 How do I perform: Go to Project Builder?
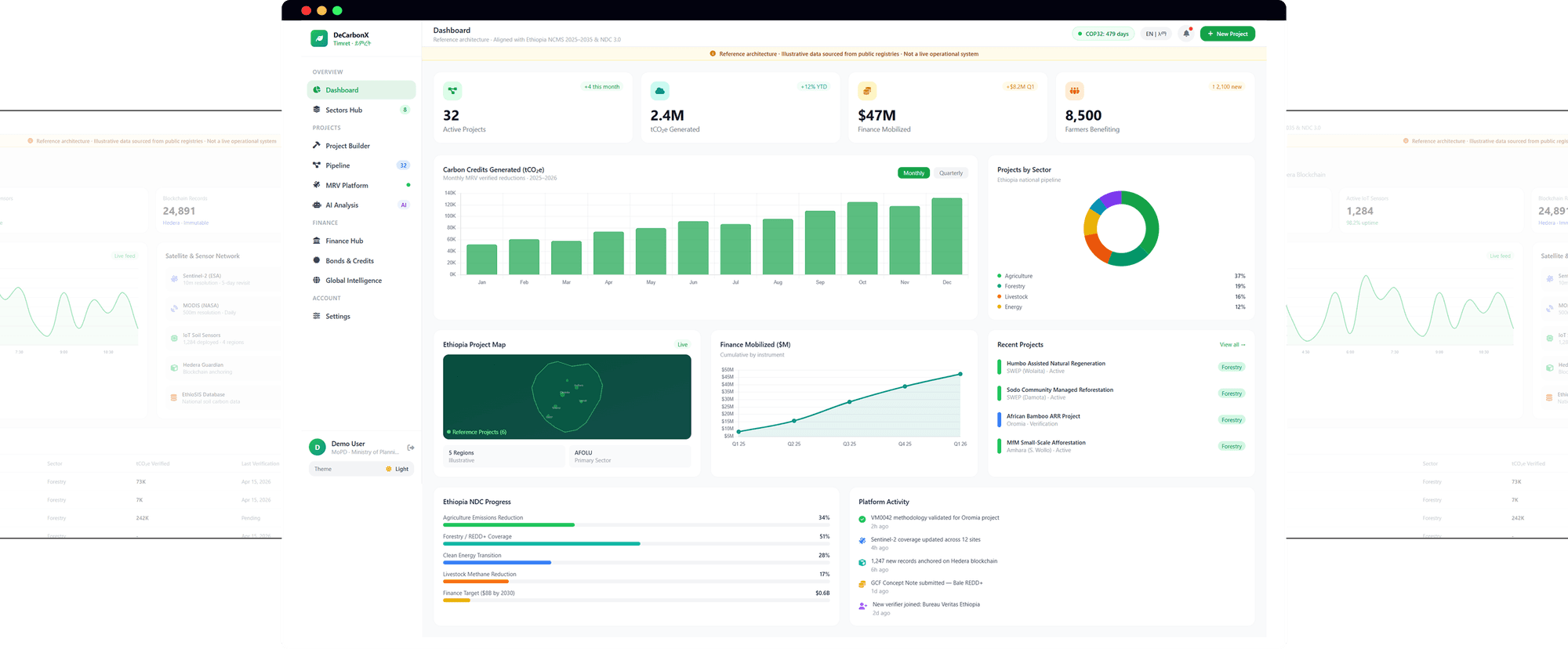point(361,146)
